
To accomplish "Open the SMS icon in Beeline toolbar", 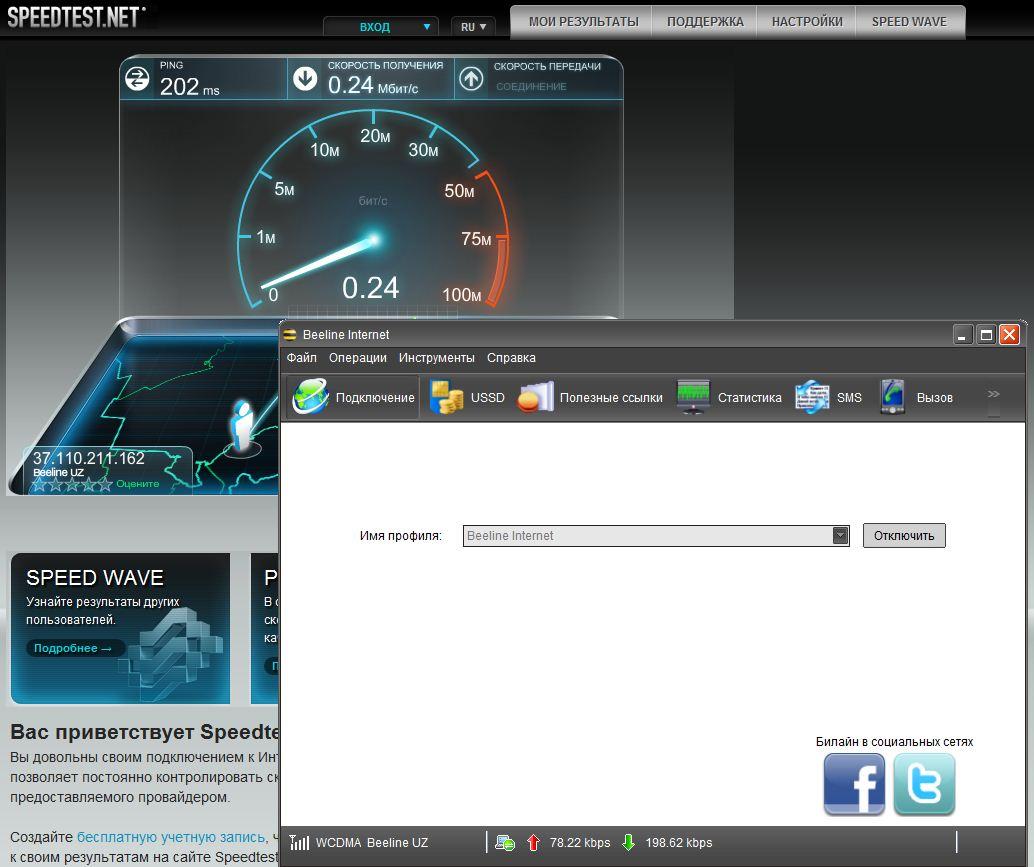I will (x=812, y=397).
